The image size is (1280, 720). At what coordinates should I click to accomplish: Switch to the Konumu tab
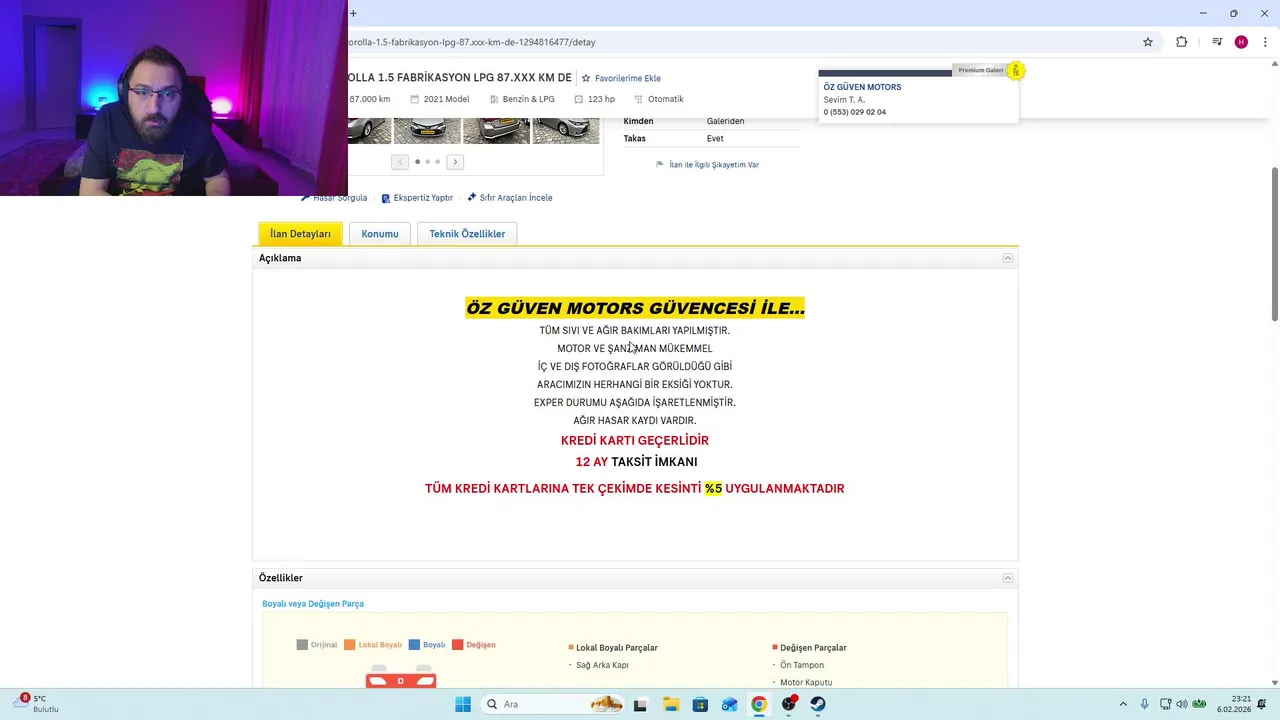[x=380, y=234]
